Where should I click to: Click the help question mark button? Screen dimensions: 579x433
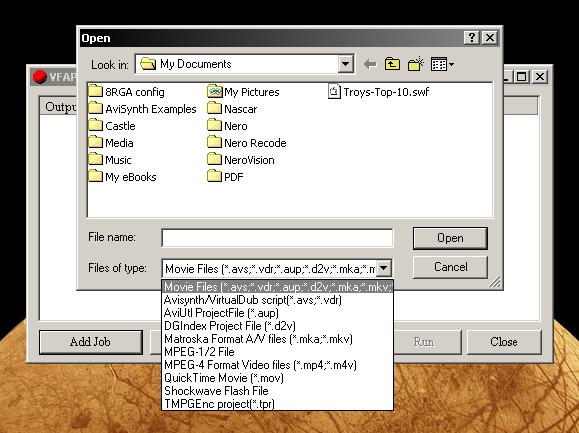click(x=472, y=38)
